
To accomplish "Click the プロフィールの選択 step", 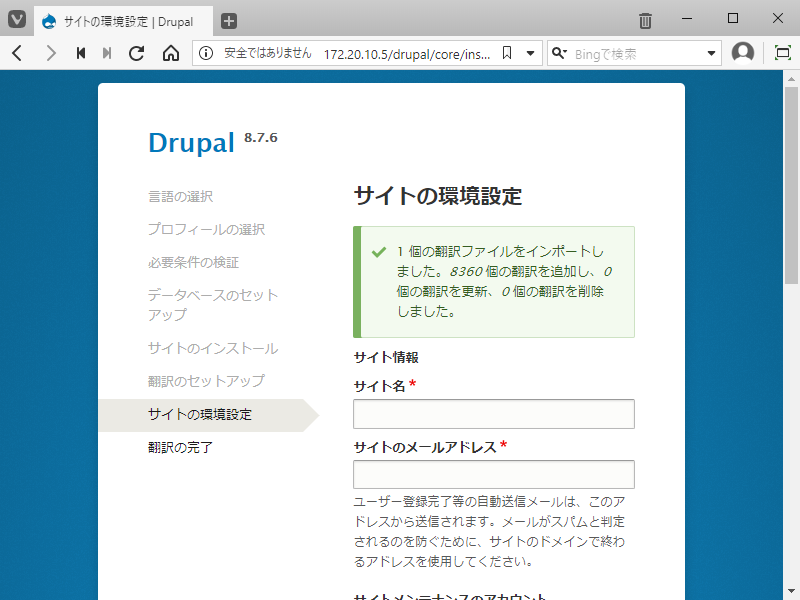I will [x=207, y=230].
